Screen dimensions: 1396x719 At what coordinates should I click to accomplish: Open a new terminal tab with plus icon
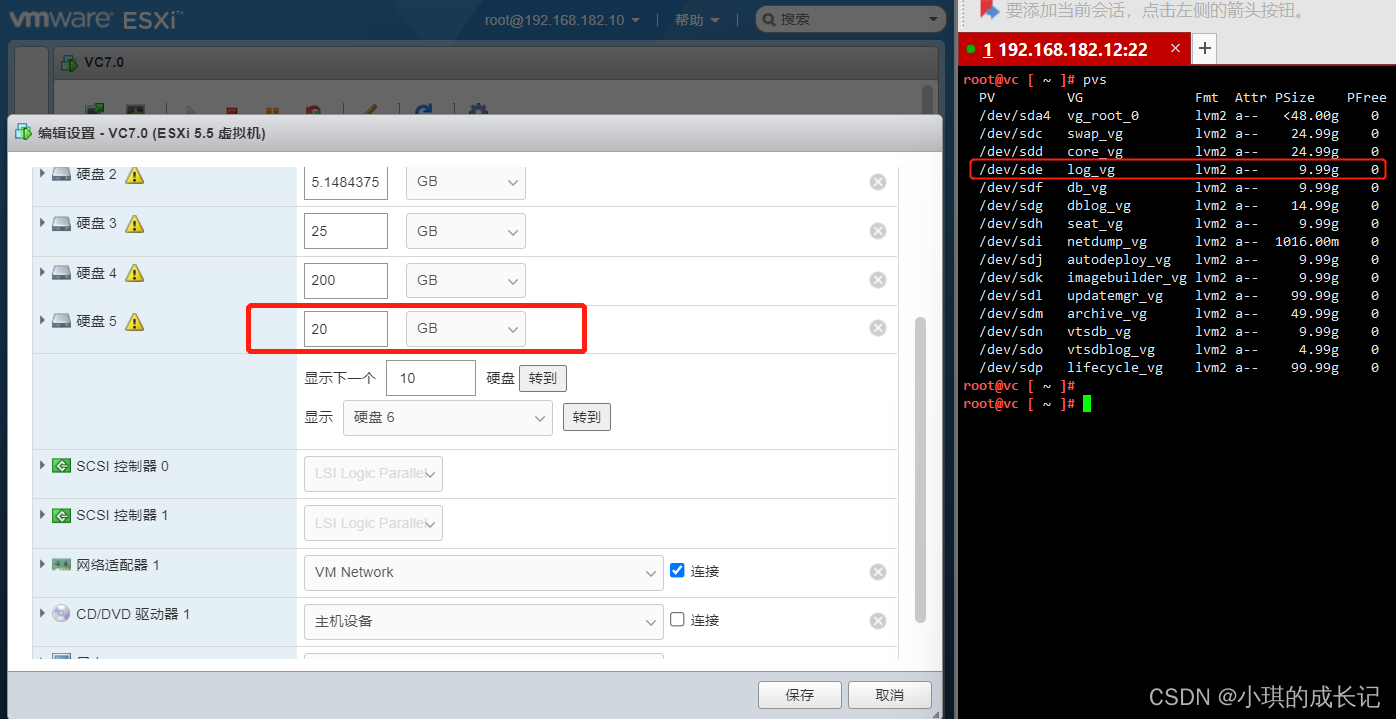1205,48
